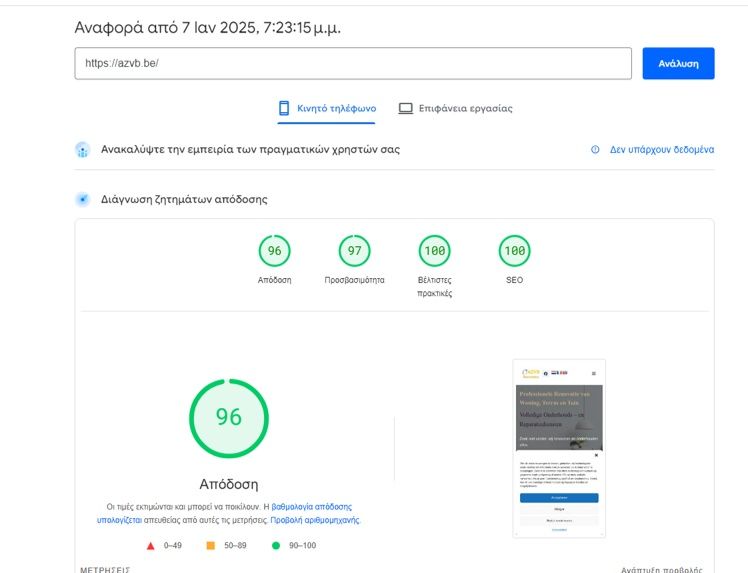Click the real users experience icon
Image resolution: width=748 pixels, height=573 pixels.
pyautogui.click(x=83, y=150)
